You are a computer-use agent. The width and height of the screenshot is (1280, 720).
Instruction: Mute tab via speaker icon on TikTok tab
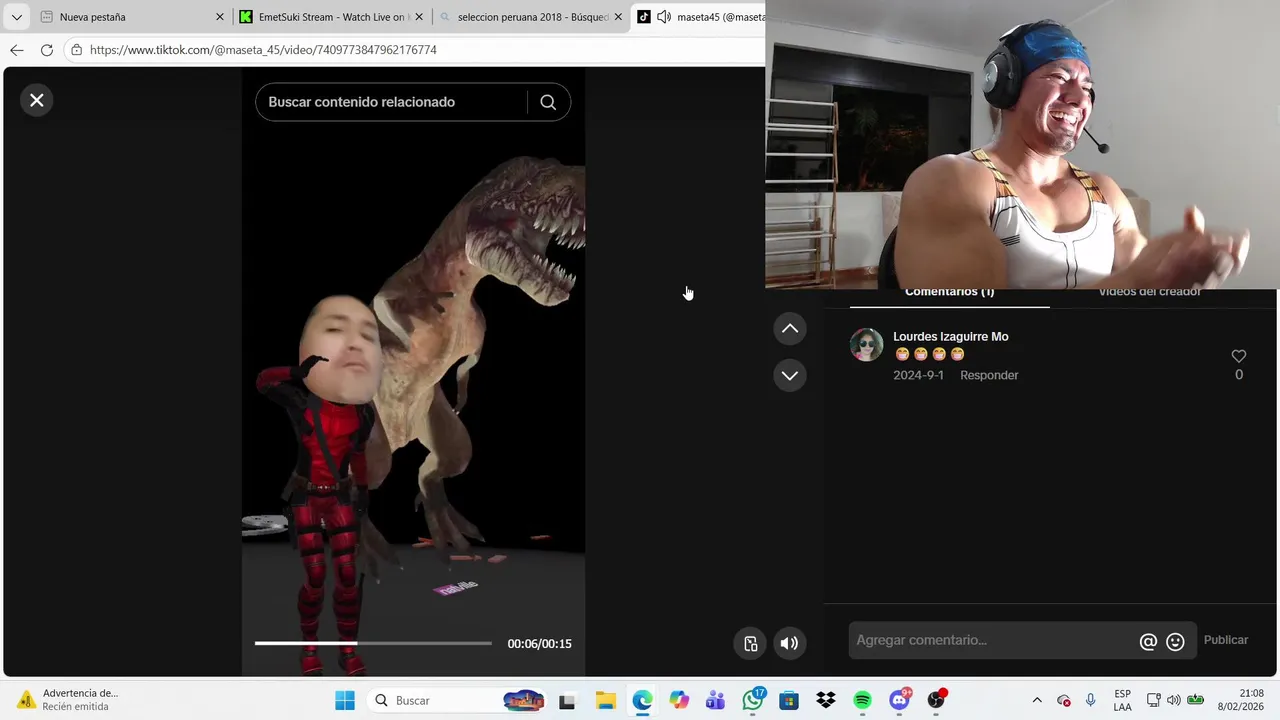(664, 17)
